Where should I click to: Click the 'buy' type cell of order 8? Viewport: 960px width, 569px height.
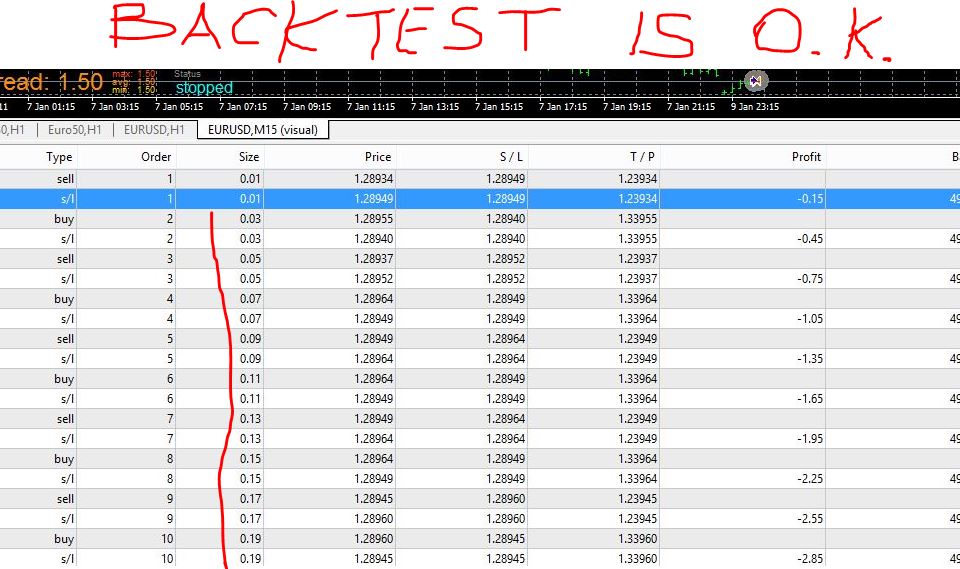point(64,459)
